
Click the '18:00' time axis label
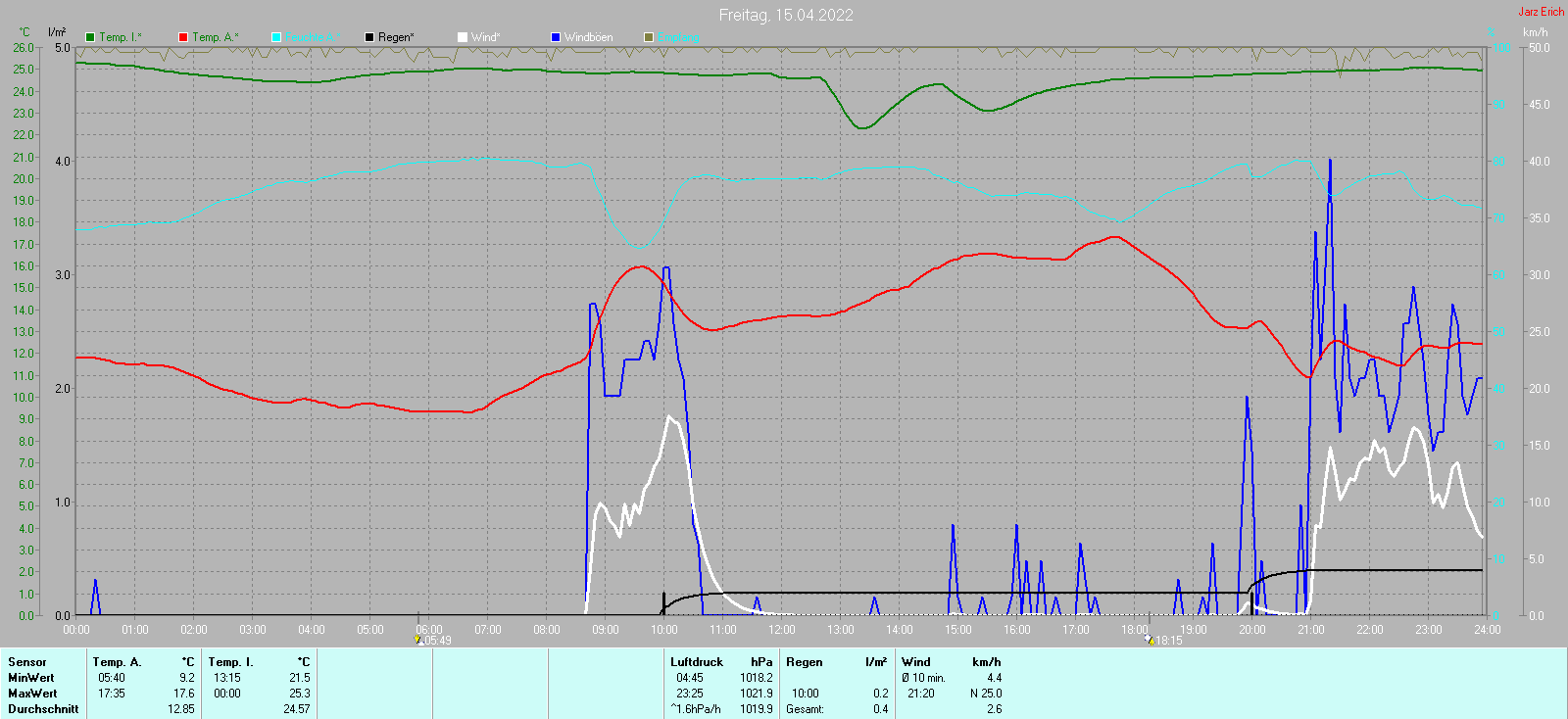pyautogui.click(x=1135, y=630)
